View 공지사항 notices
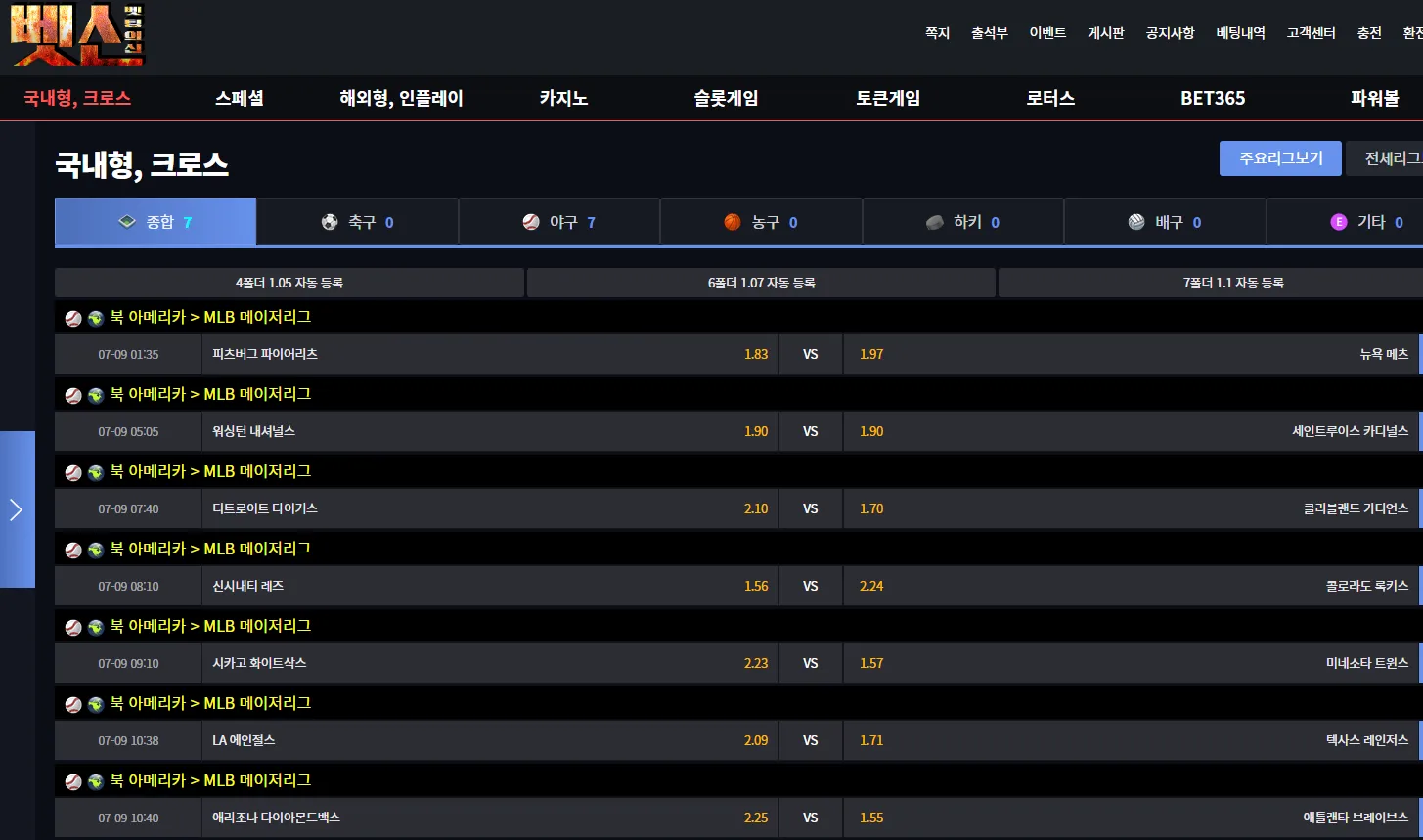The width and height of the screenshot is (1423, 840). (1170, 33)
